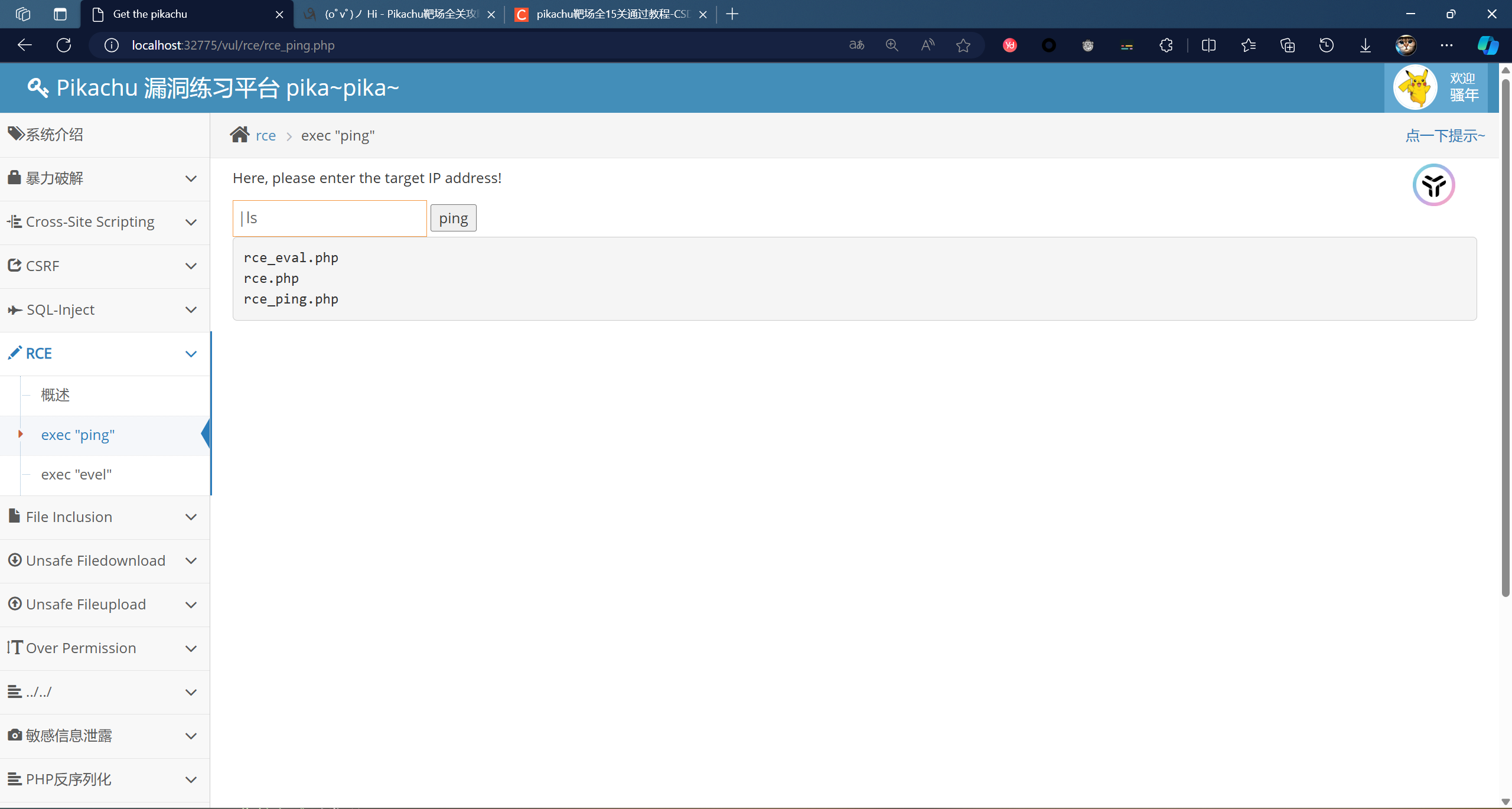
Task: Click the Pikachu avatar image
Action: pos(1415,87)
